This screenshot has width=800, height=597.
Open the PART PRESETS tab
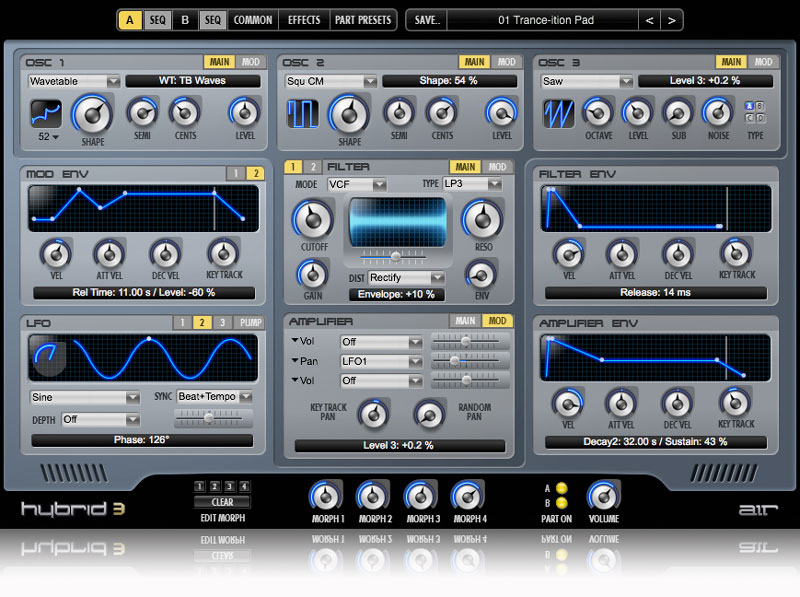point(363,20)
